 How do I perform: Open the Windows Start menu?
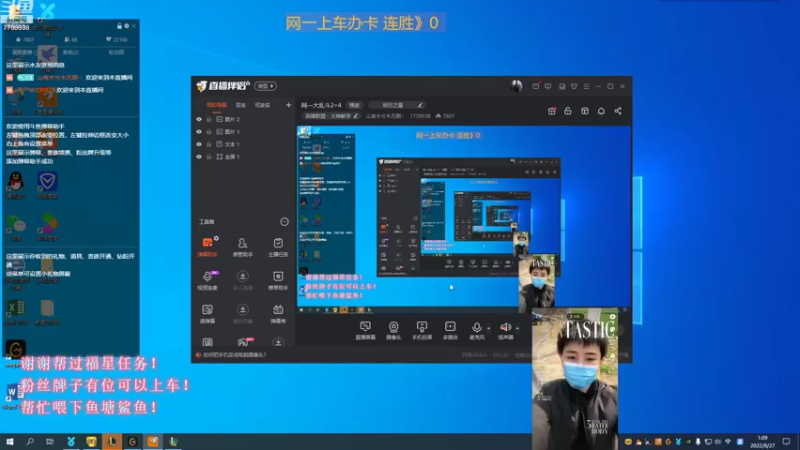[x=10, y=441]
